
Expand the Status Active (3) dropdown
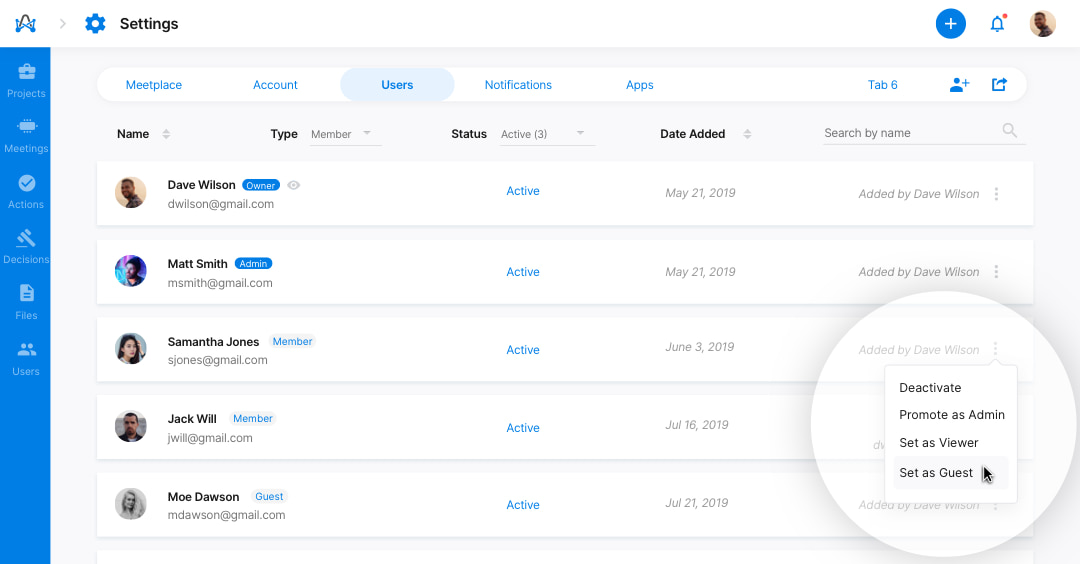[x=547, y=134]
